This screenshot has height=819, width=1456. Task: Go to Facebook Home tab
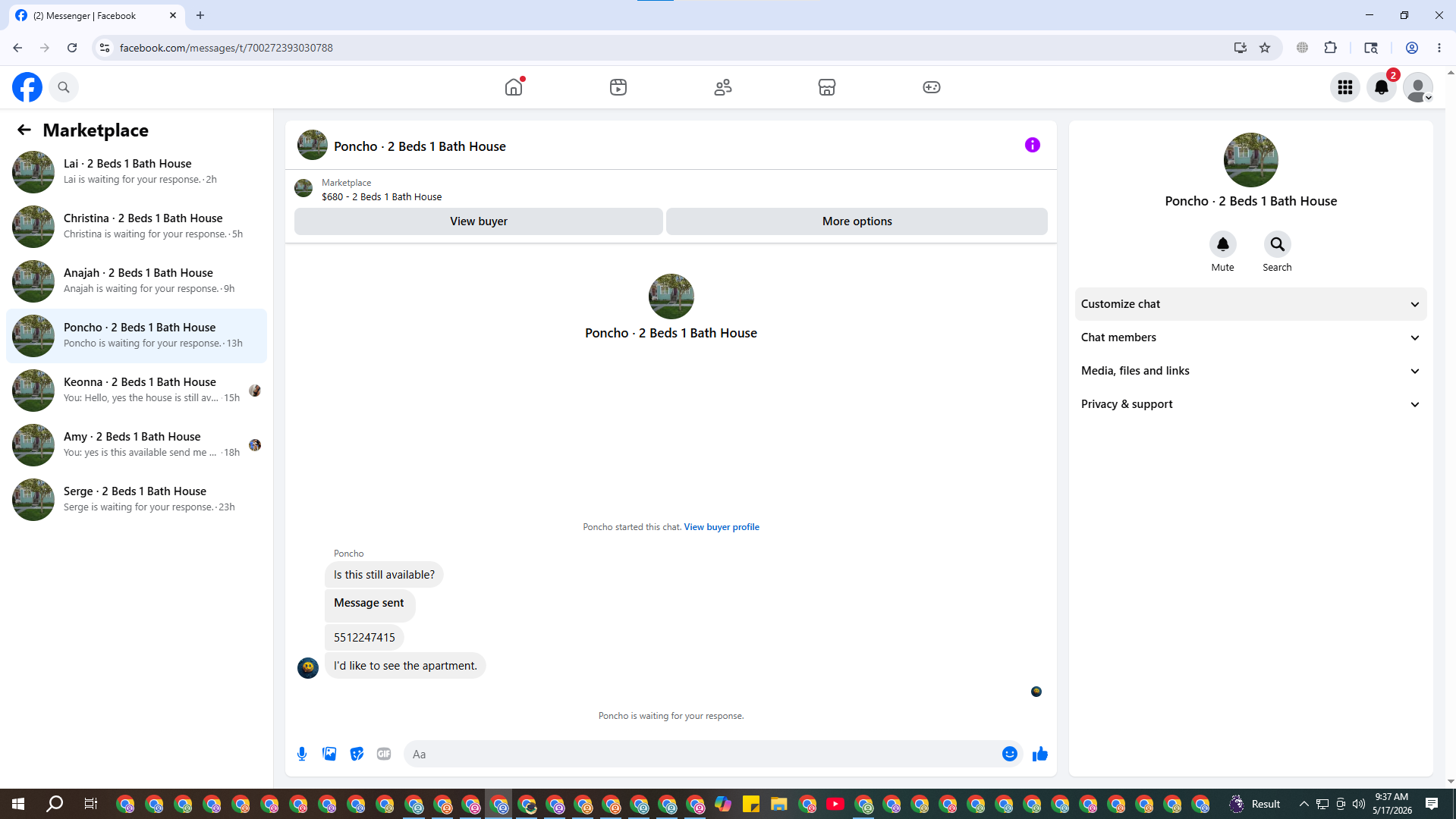(x=514, y=87)
